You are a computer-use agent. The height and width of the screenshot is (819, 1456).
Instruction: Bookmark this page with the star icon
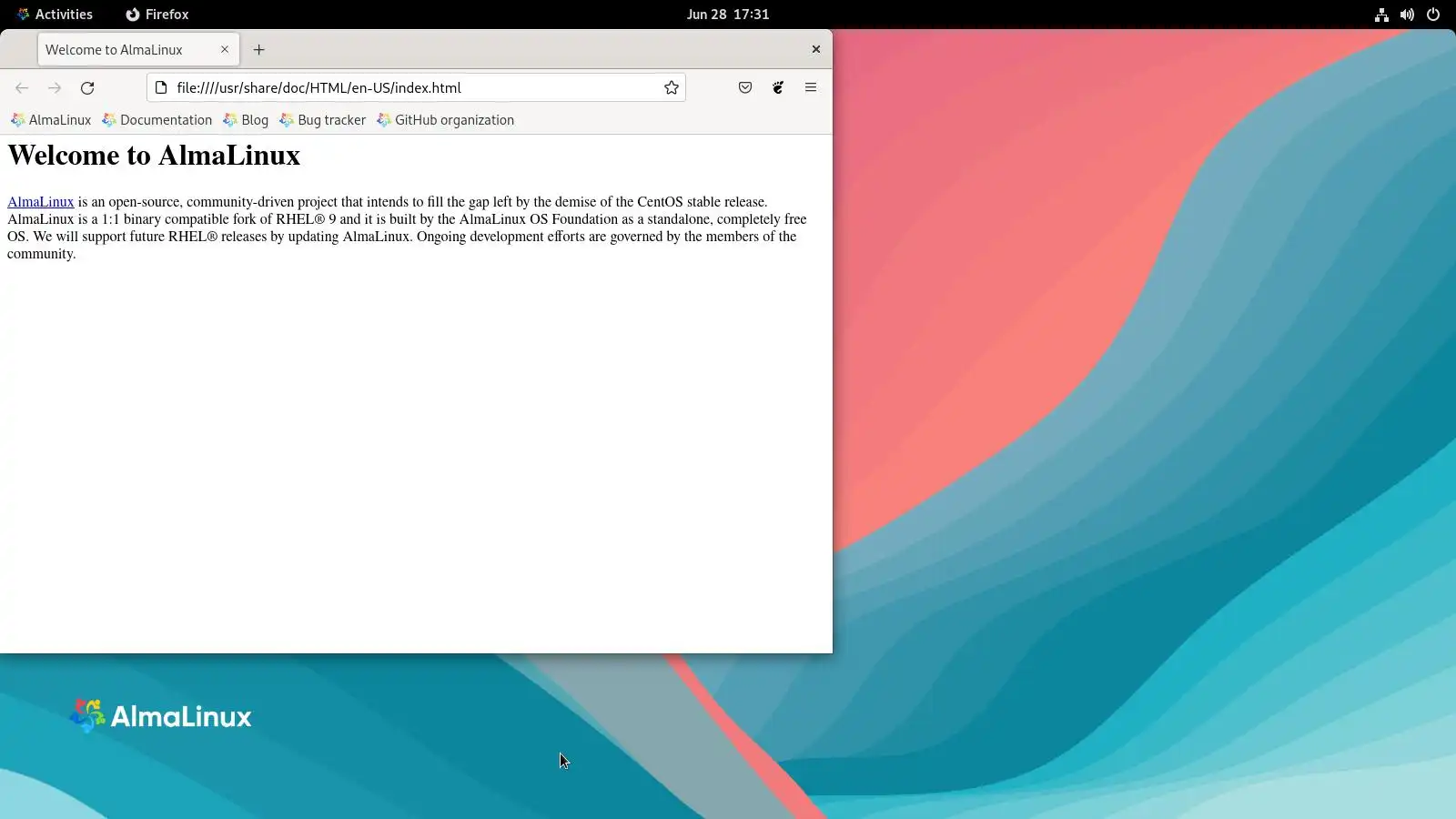672,88
